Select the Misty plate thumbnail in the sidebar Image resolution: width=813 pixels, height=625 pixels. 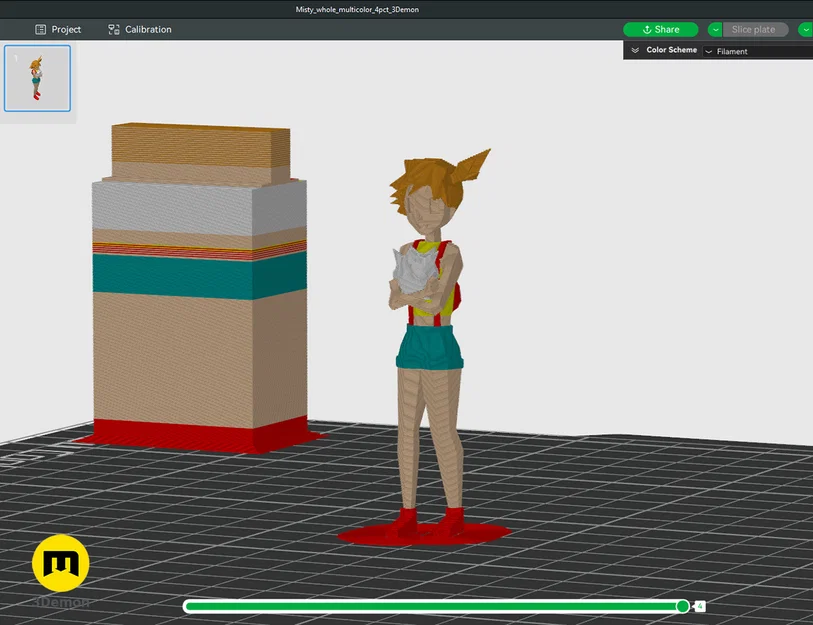(x=37, y=78)
